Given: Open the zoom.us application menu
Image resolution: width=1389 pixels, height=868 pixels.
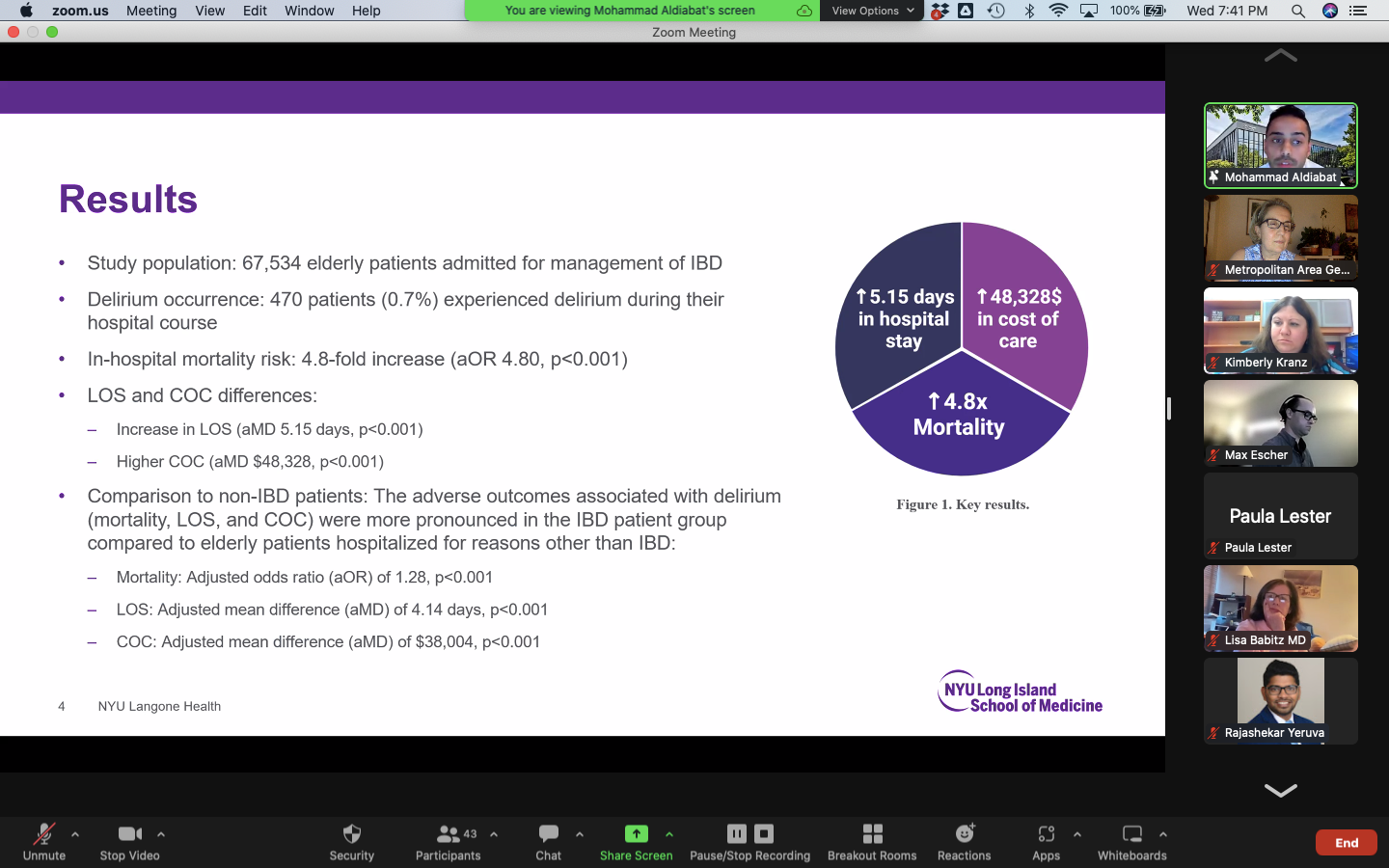Looking at the screenshot, I should click(80, 11).
